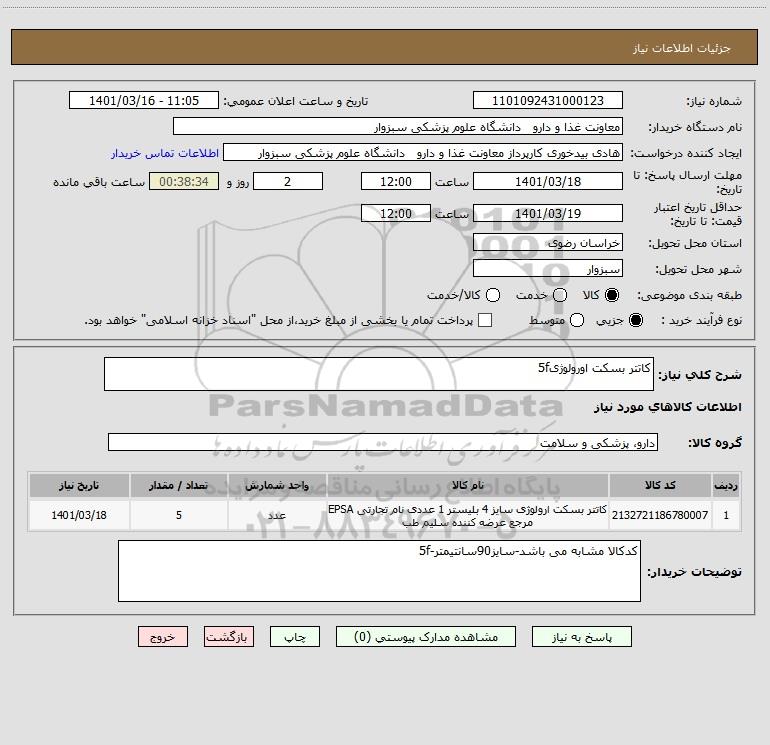Open اطلاعات تماس خریدار link
Screen dimensions: 770x745
(x=165, y=153)
